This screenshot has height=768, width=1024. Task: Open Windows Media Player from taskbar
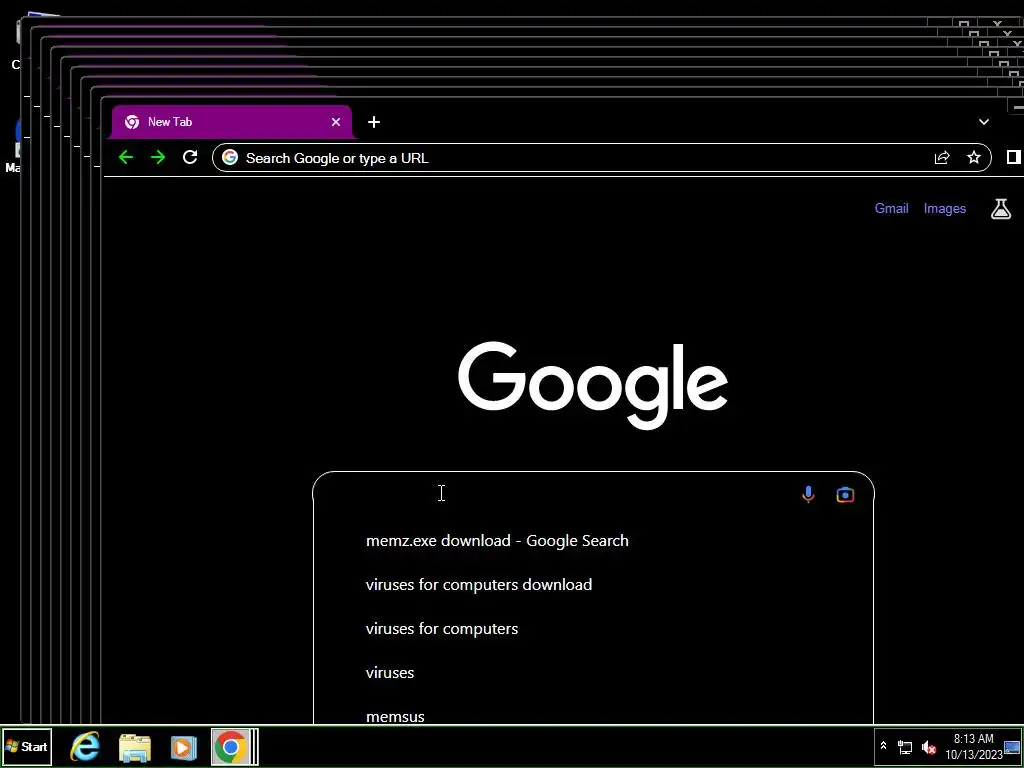pos(184,747)
